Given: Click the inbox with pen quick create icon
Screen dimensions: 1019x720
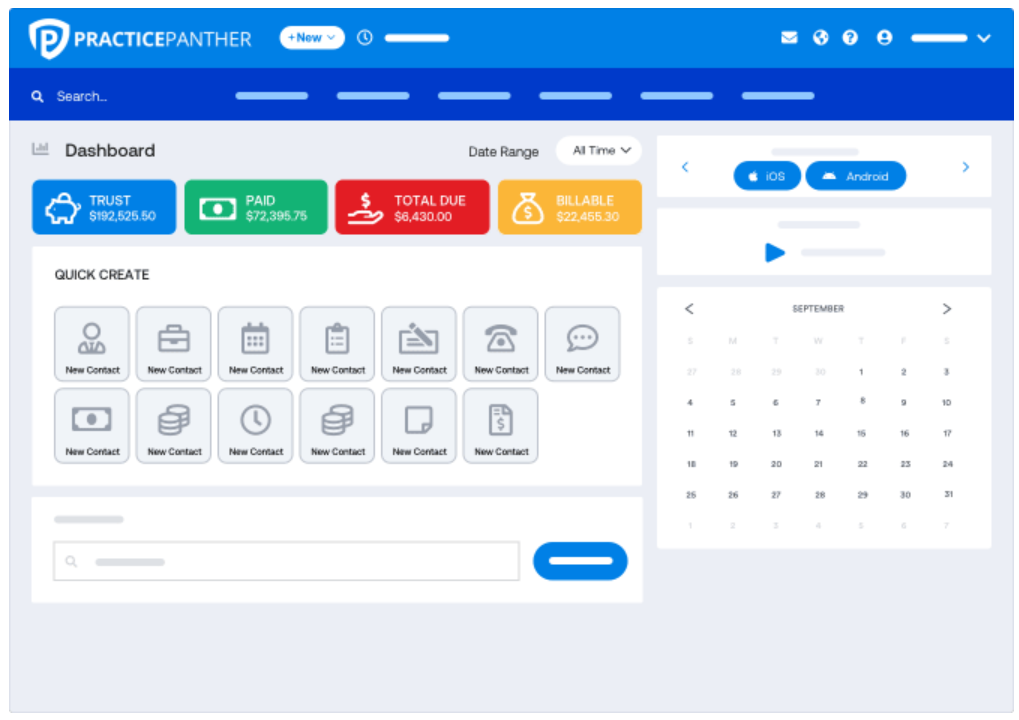Looking at the screenshot, I should pyautogui.click(x=419, y=344).
